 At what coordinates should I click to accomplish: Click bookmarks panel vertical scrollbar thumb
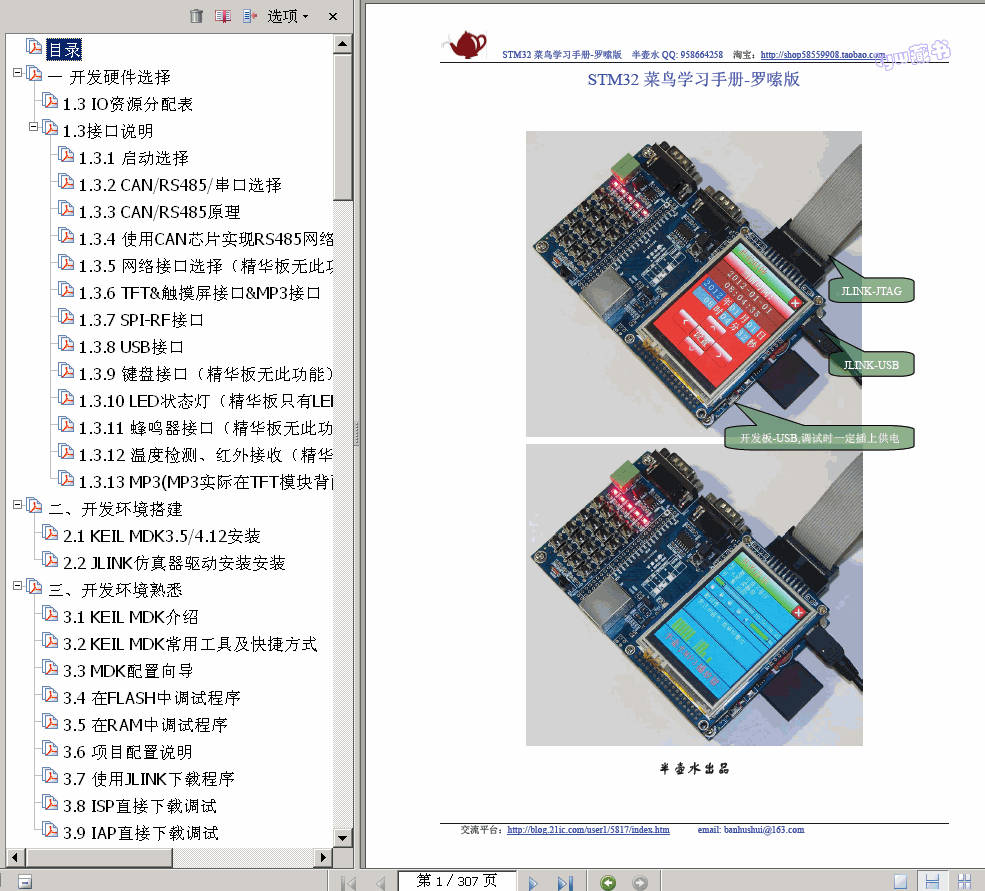tap(342, 127)
